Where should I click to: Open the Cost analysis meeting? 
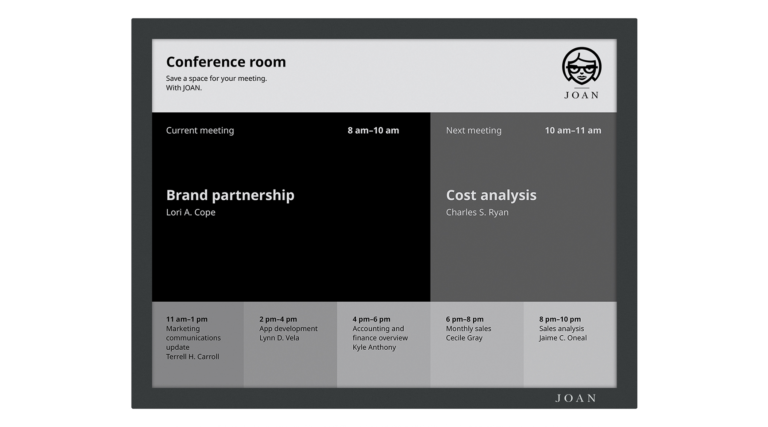coord(491,195)
